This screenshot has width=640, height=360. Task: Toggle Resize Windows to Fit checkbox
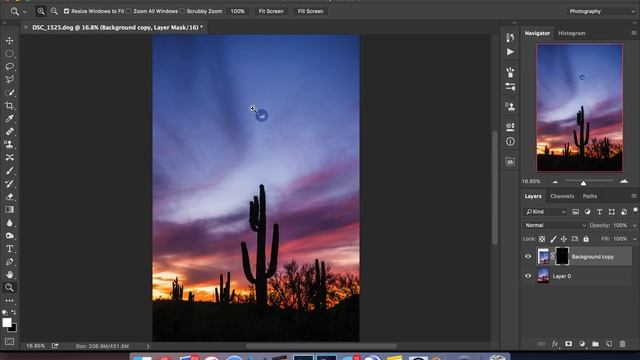(67, 11)
